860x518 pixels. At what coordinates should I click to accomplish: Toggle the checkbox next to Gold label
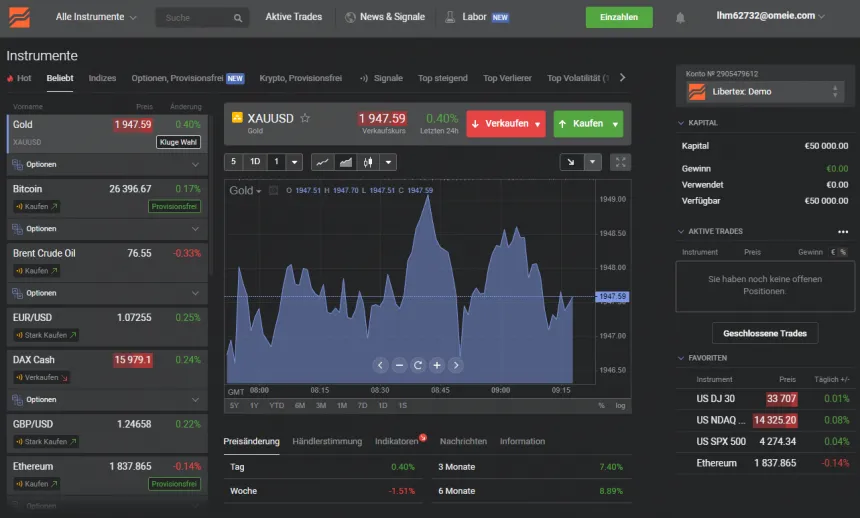coord(274,190)
